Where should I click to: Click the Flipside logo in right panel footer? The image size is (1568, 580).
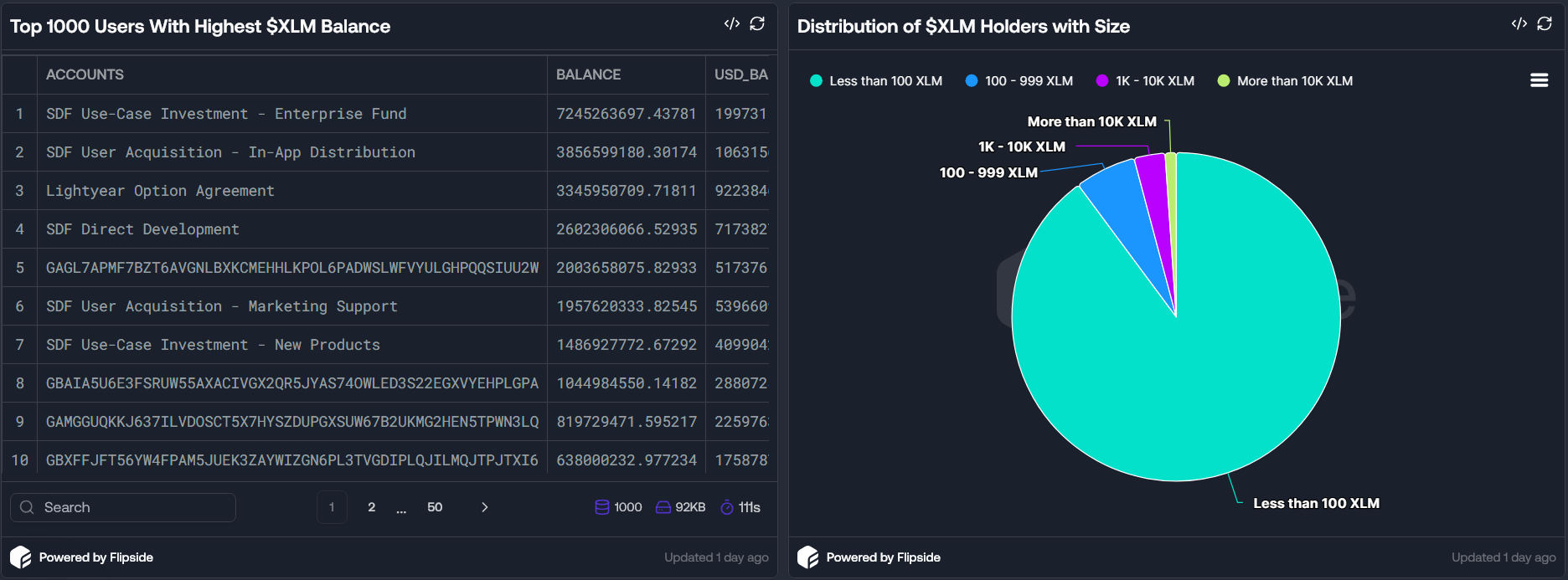808,557
